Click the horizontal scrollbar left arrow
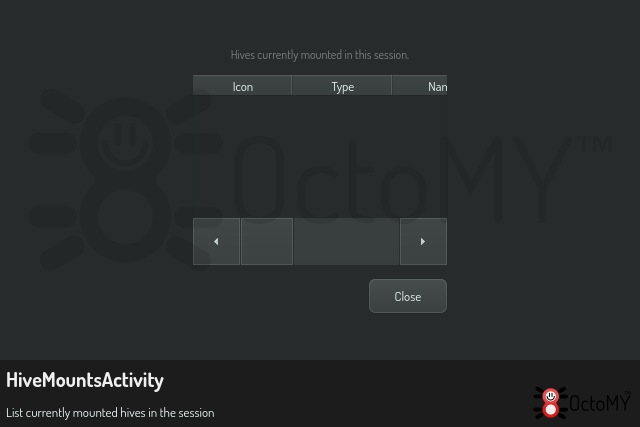Image resolution: width=640 pixels, height=427 pixels. click(x=216, y=241)
